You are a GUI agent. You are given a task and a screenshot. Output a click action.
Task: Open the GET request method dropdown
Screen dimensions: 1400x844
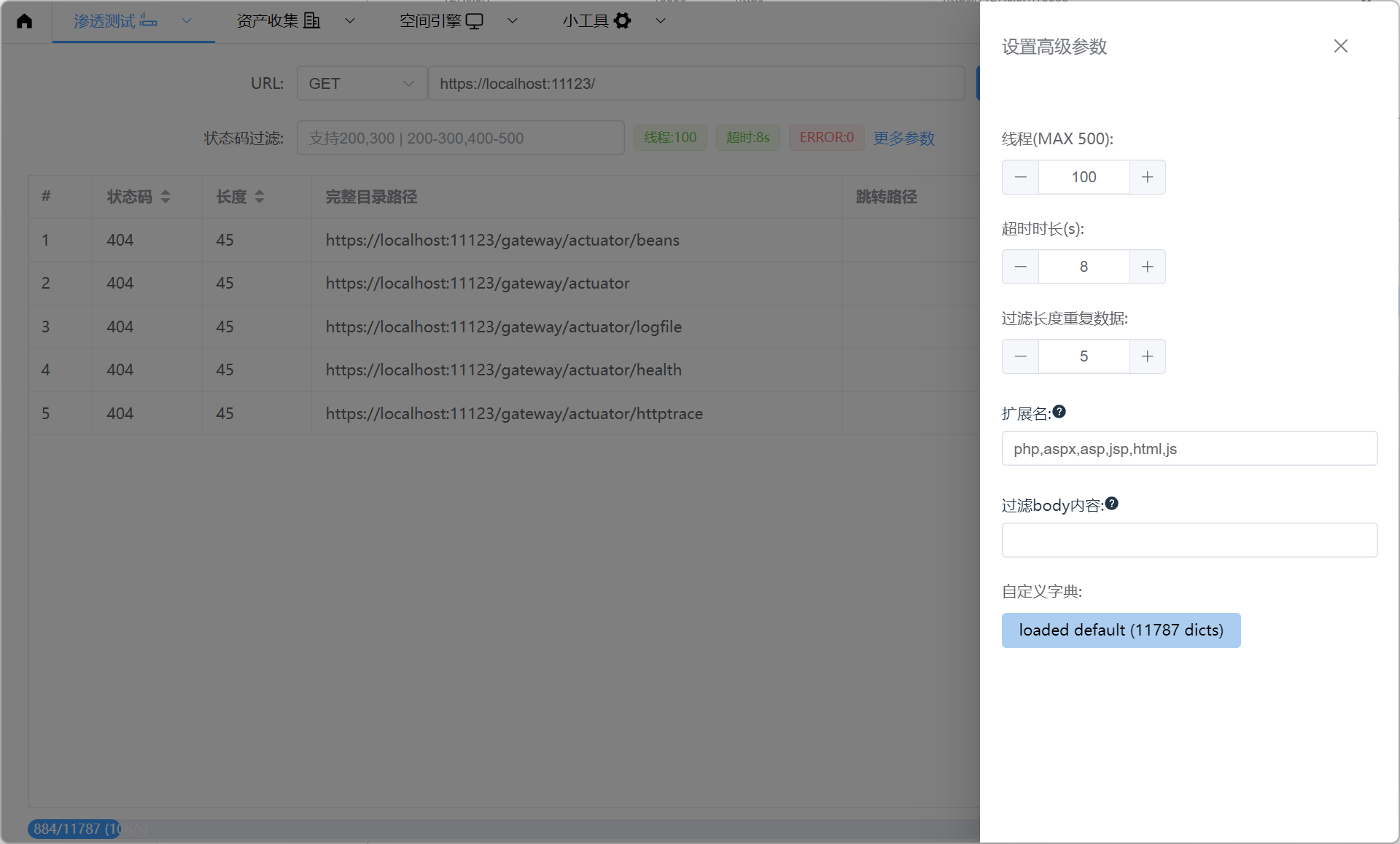(362, 83)
